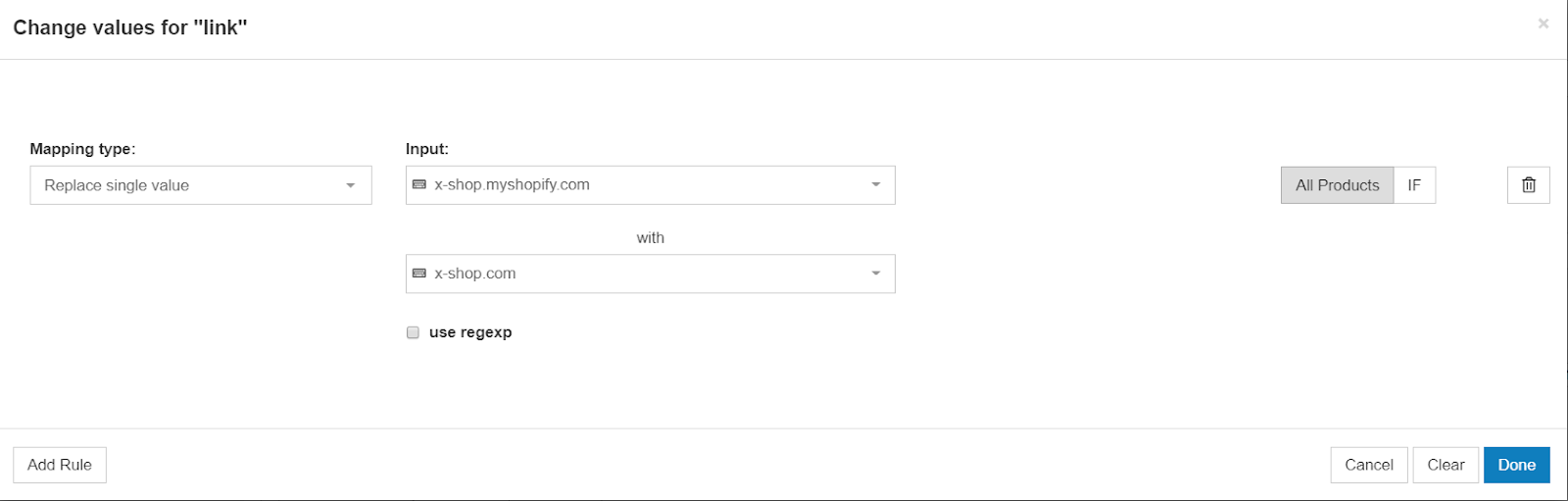Click the keyboard icon beside x-shop.com
The height and width of the screenshot is (501, 1568).
(x=419, y=274)
